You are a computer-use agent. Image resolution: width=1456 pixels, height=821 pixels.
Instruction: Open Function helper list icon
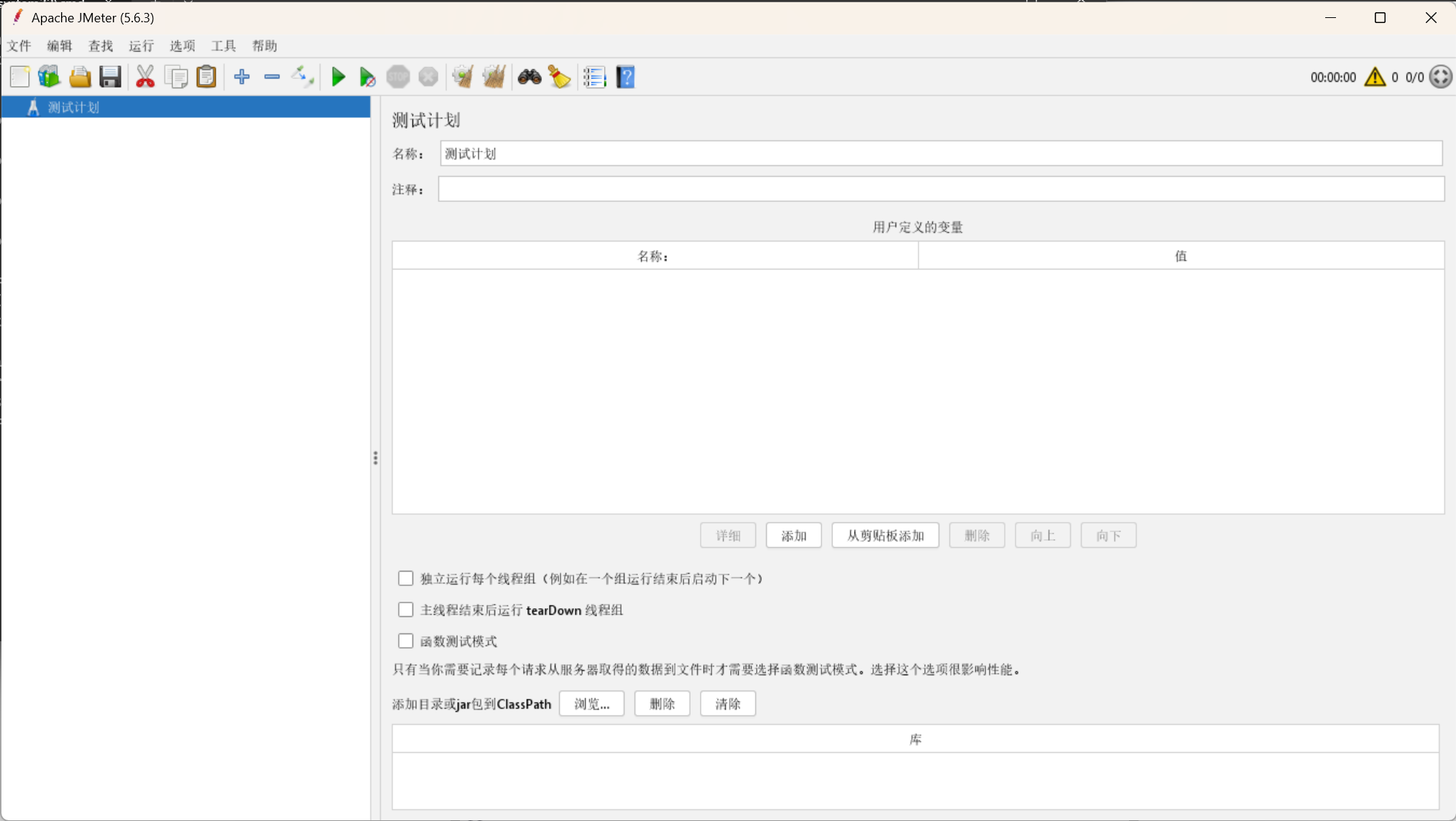[x=594, y=77]
